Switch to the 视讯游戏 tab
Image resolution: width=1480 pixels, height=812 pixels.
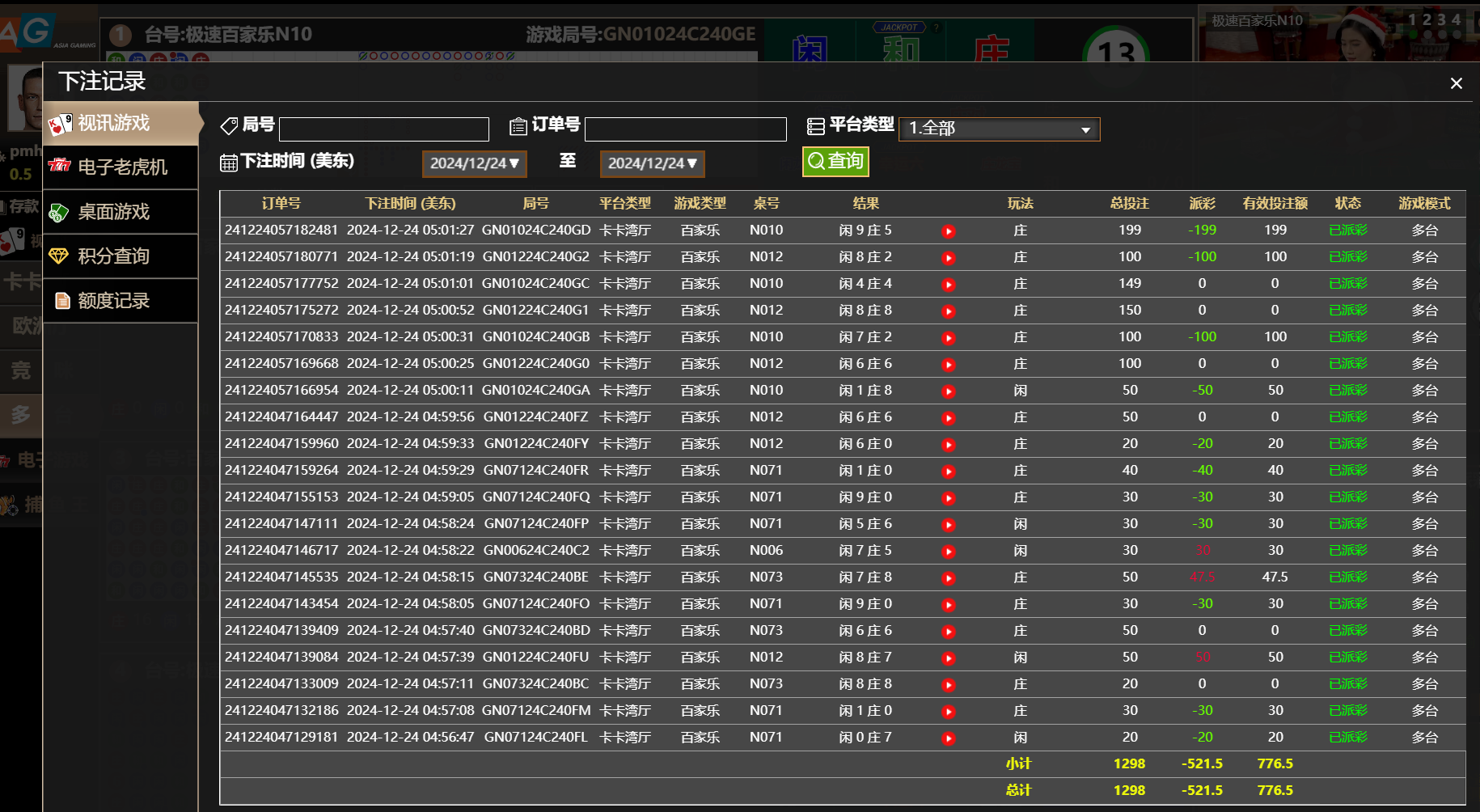[121, 123]
